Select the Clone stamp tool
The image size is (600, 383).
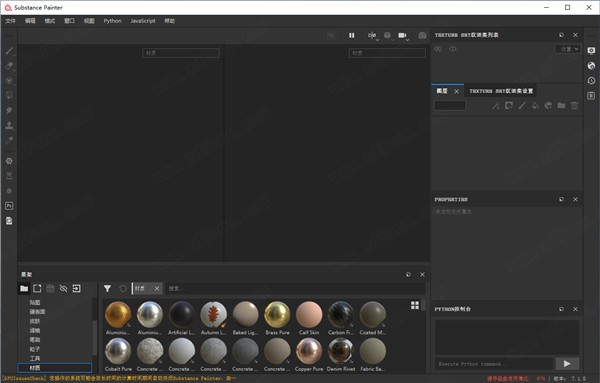click(x=10, y=125)
